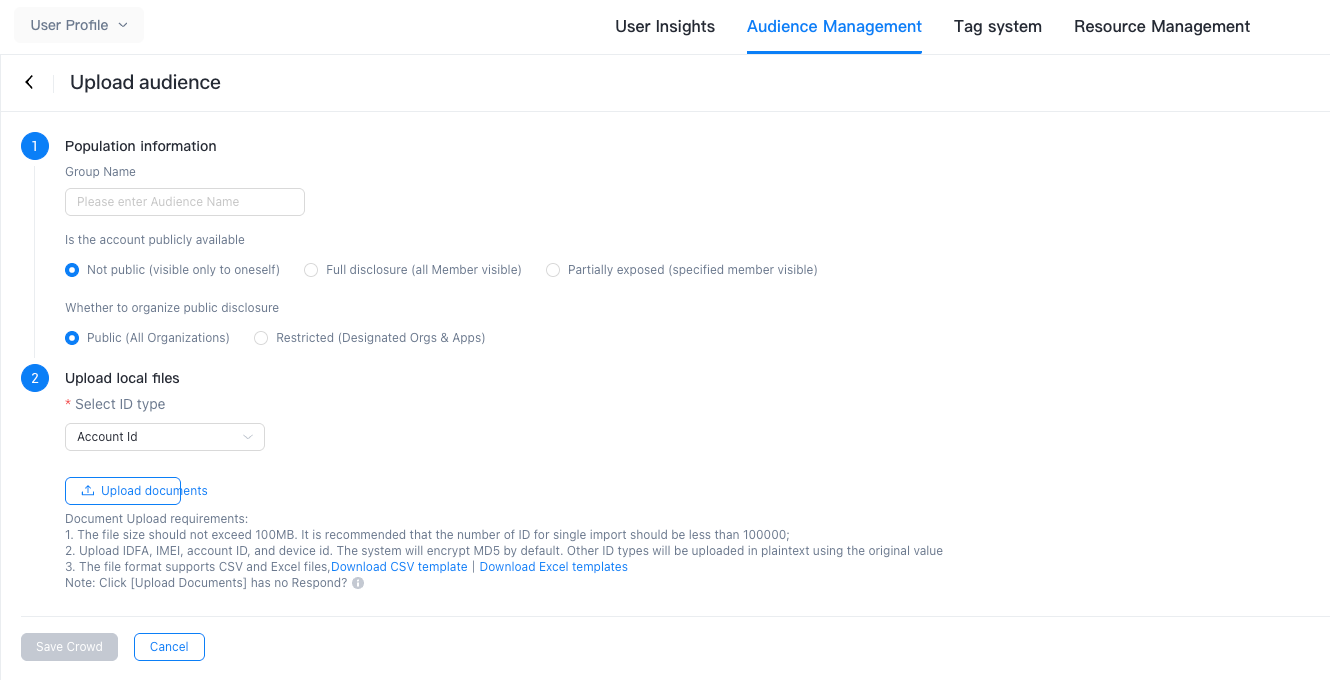Switch to User Insights tab
This screenshot has width=1330, height=680.
point(665,27)
